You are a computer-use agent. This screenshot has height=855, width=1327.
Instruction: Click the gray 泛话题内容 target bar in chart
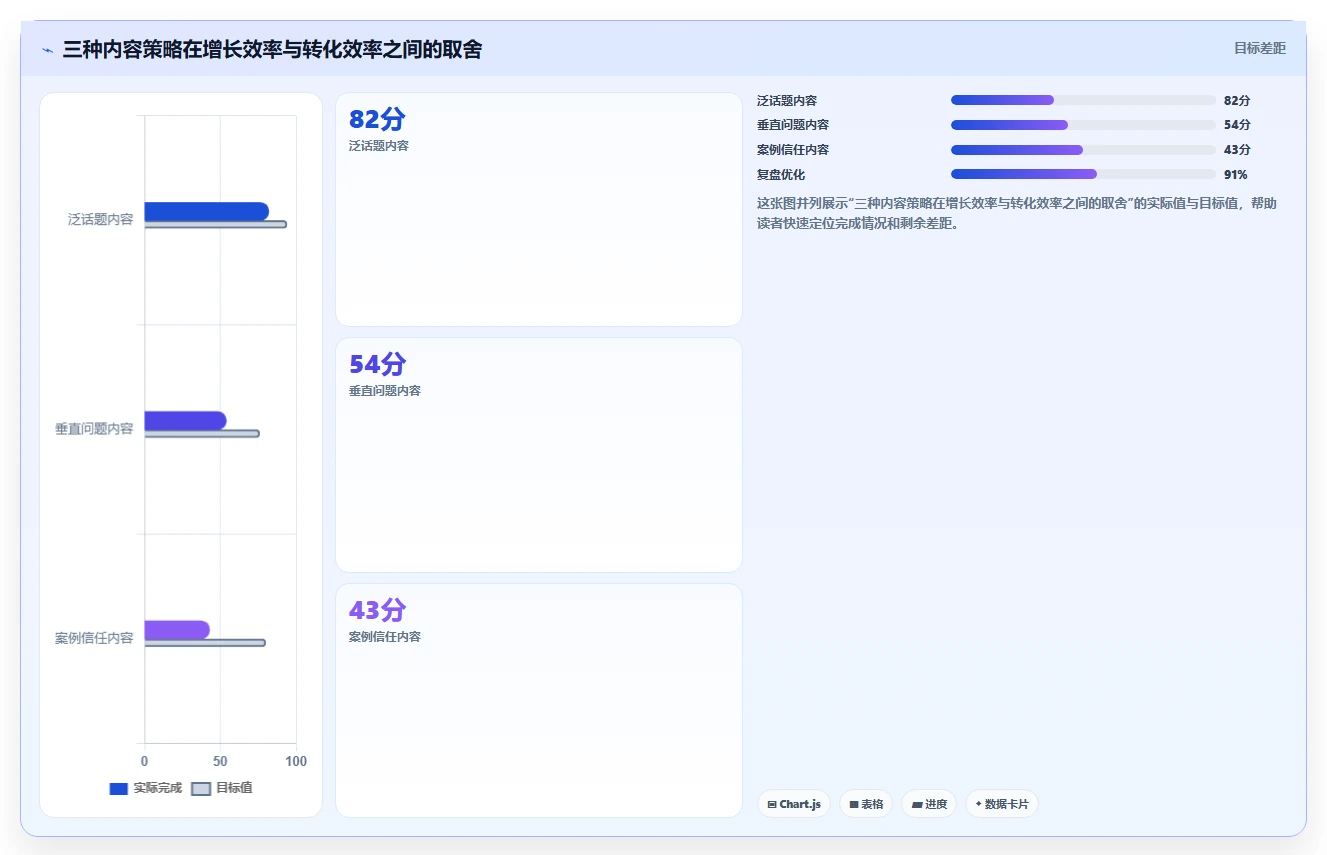coord(215,224)
